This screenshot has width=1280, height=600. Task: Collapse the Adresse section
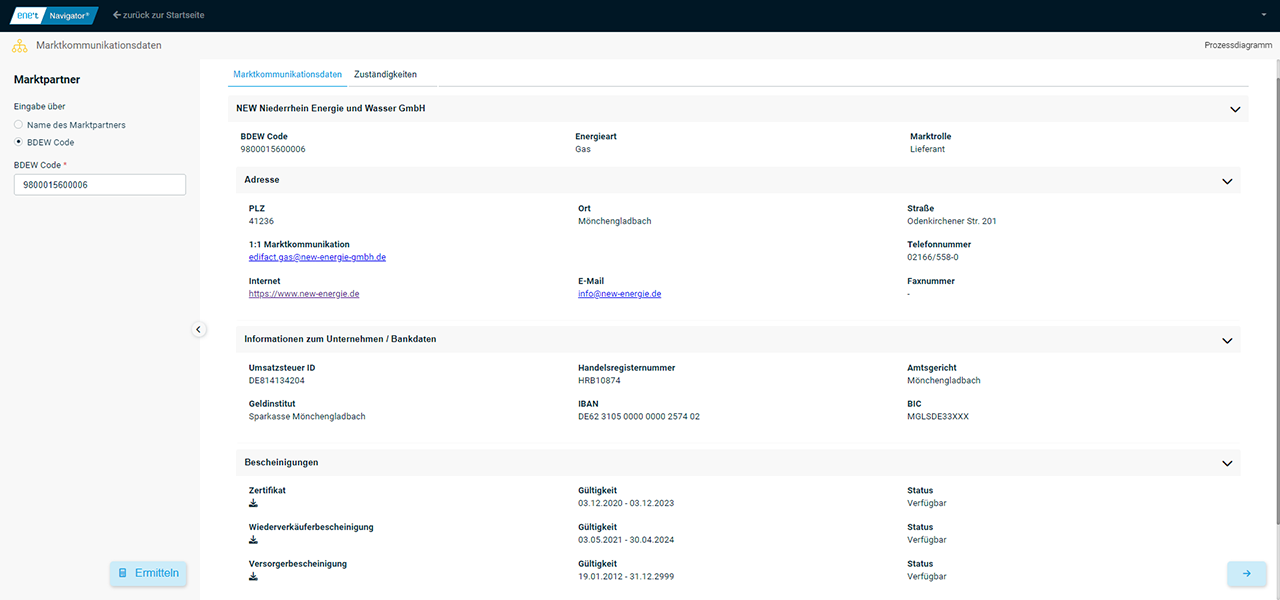click(x=1227, y=181)
